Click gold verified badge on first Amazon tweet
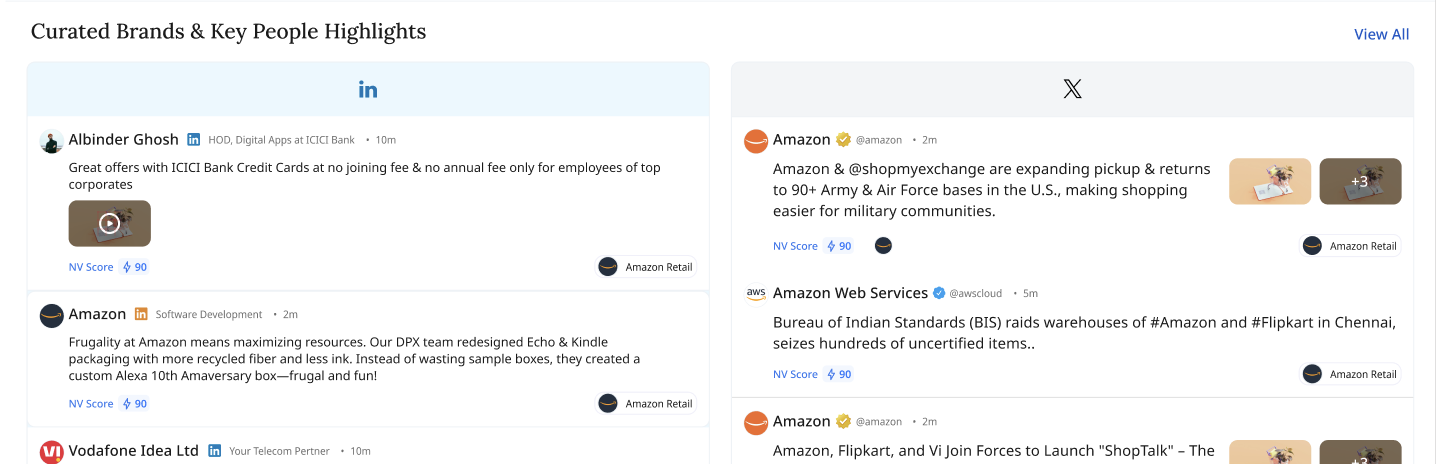 tap(843, 140)
